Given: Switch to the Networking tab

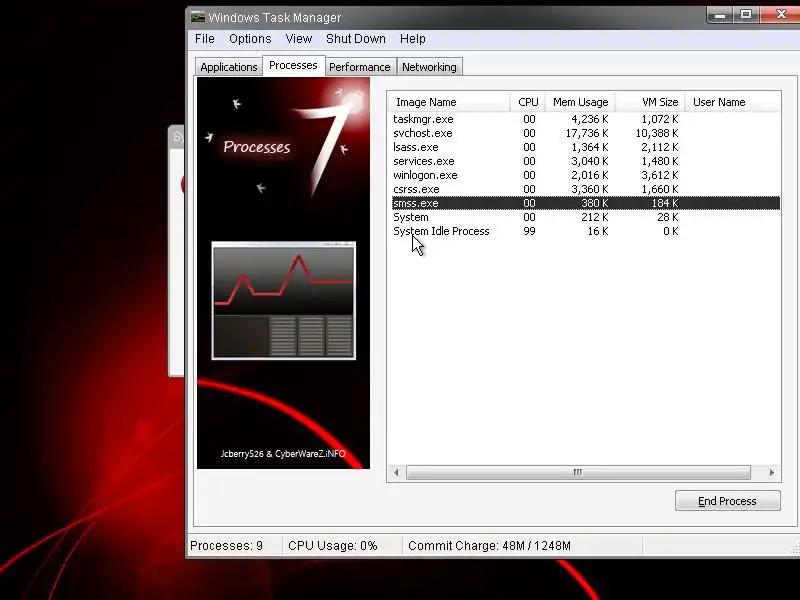Looking at the screenshot, I should tap(429, 67).
